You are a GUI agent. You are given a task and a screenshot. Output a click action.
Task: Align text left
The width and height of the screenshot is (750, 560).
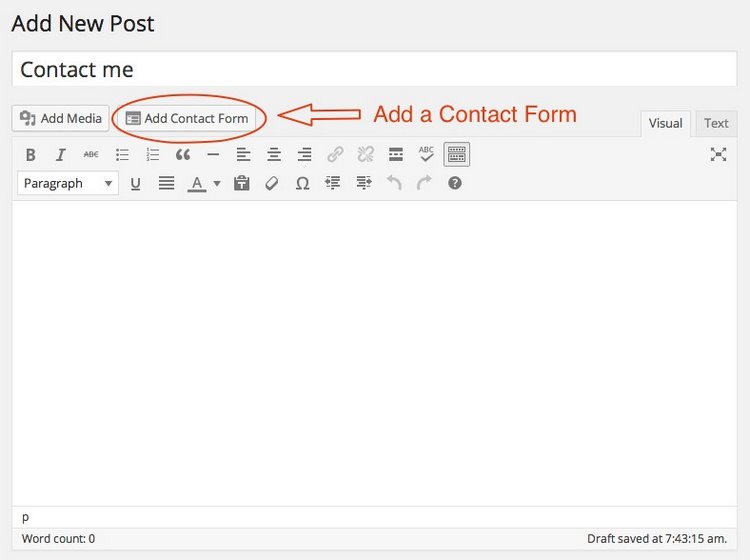tap(243, 154)
